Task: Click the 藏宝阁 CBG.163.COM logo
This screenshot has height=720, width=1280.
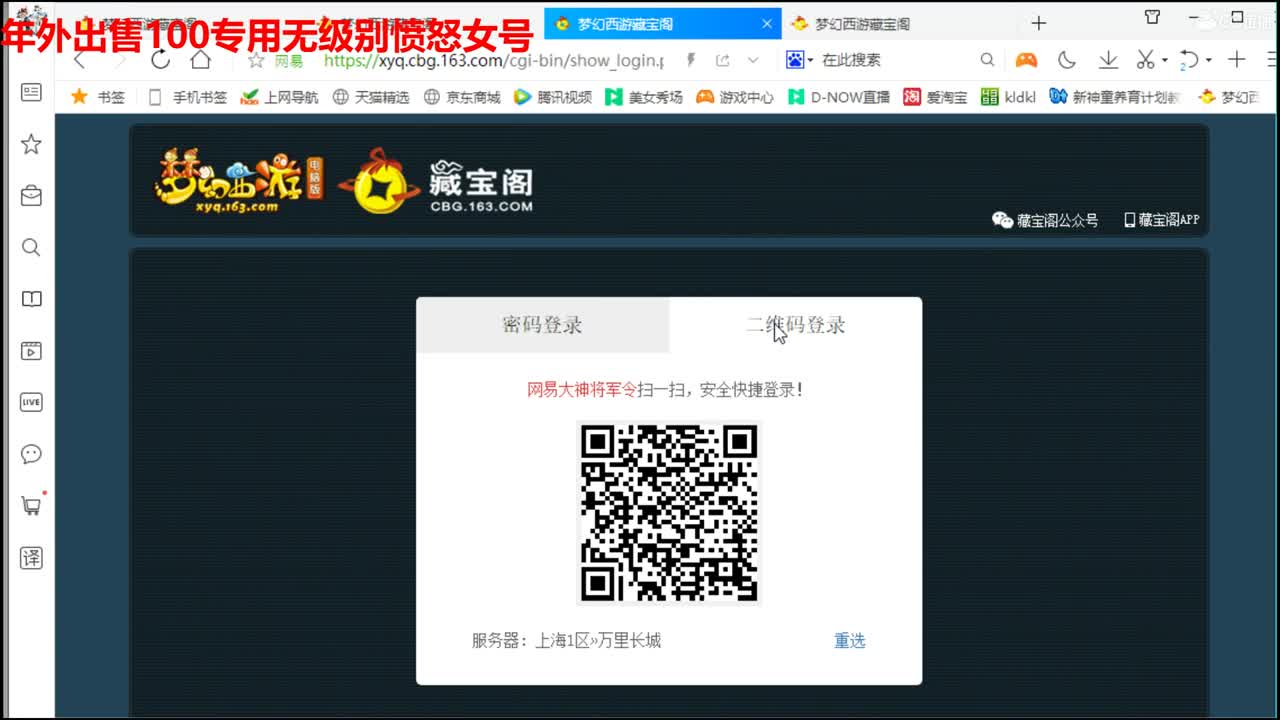Action: click(436, 182)
